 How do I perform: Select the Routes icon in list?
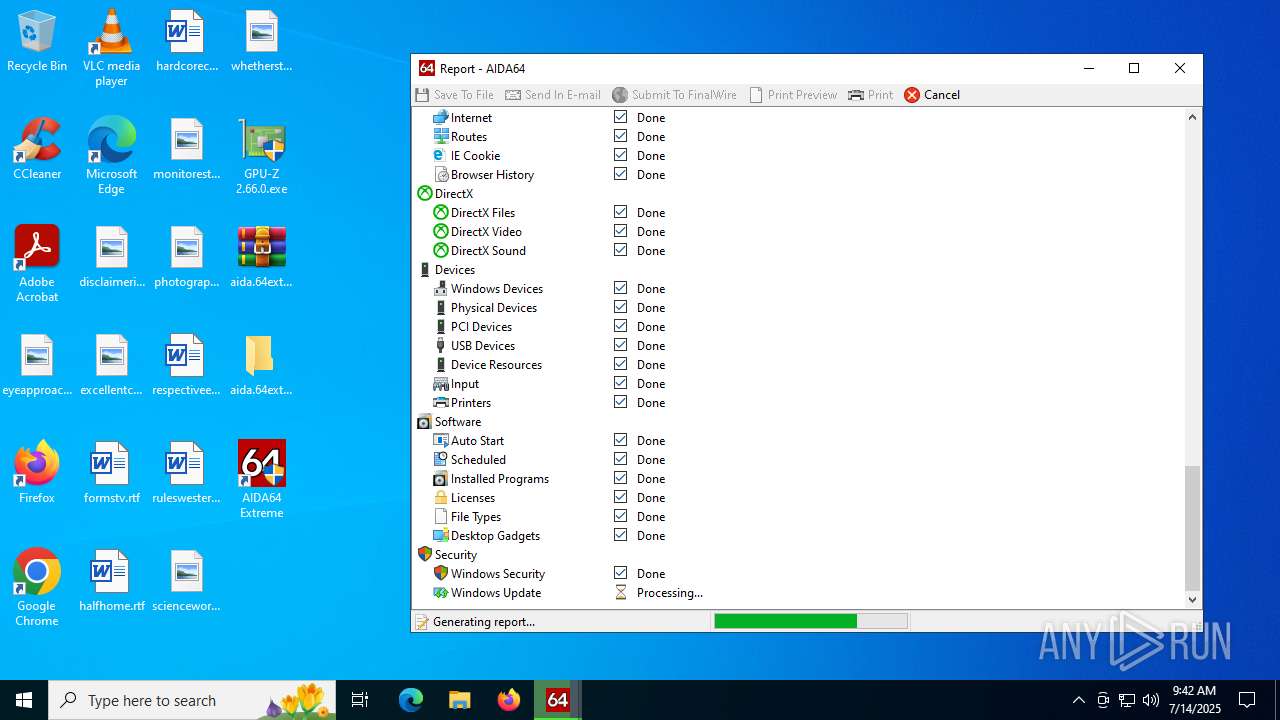(x=440, y=136)
